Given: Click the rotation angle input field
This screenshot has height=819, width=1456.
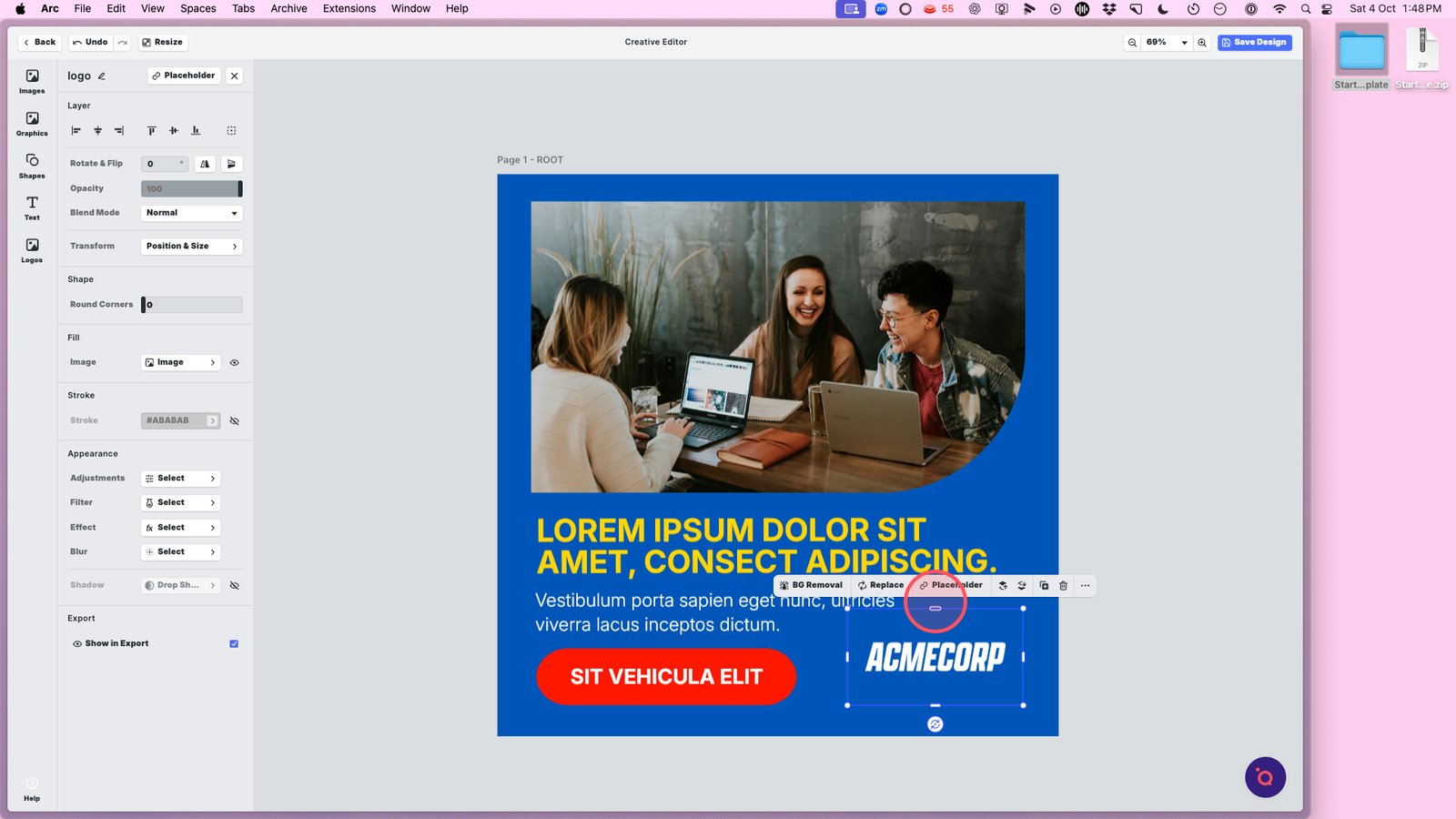Looking at the screenshot, I should point(165,165).
